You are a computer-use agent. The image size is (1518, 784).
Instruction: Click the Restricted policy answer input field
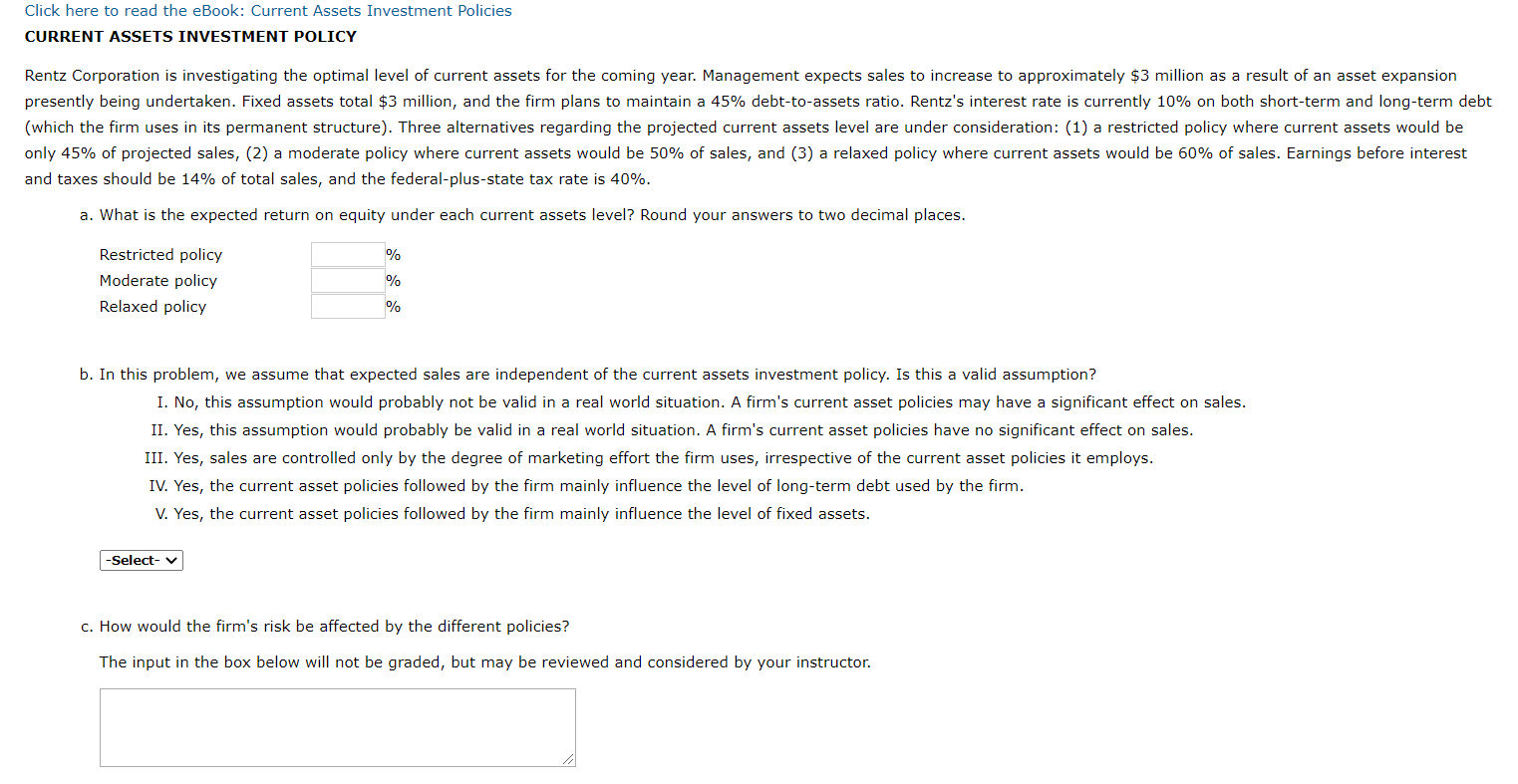tap(346, 254)
